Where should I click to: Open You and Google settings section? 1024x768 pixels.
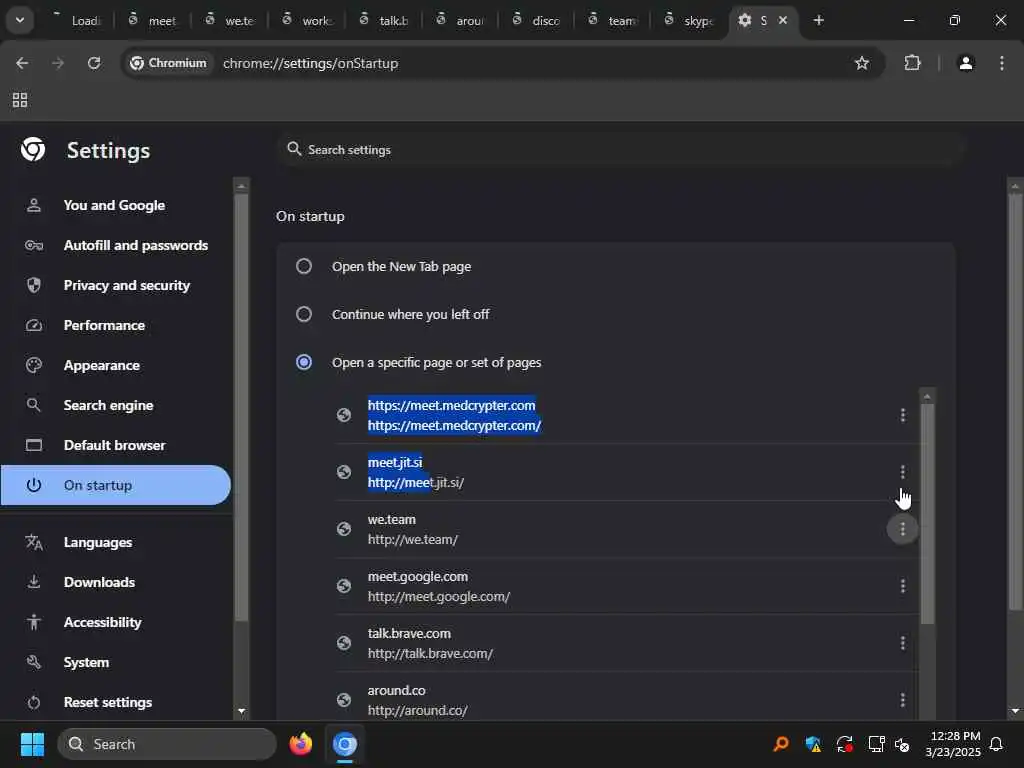[115, 205]
